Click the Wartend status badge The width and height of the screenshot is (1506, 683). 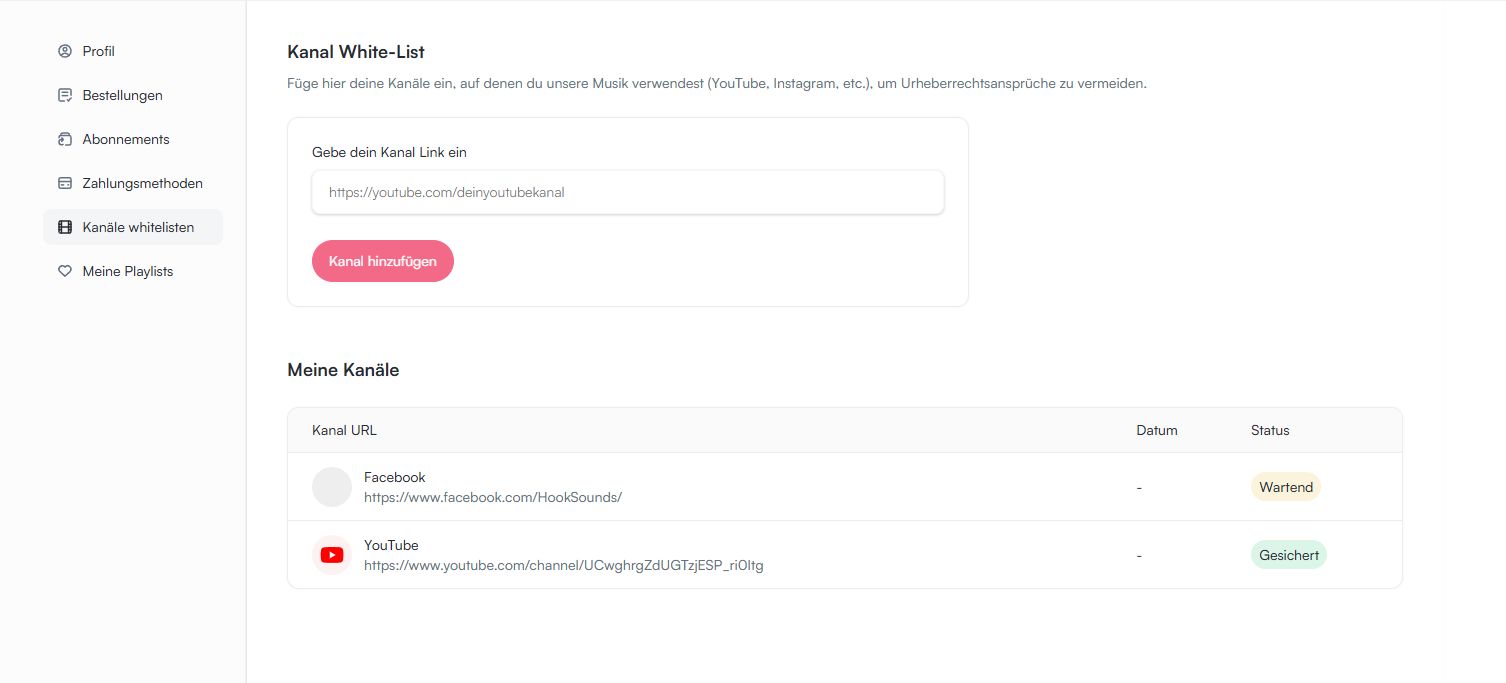pyautogui.click(x=1285, y=487)
